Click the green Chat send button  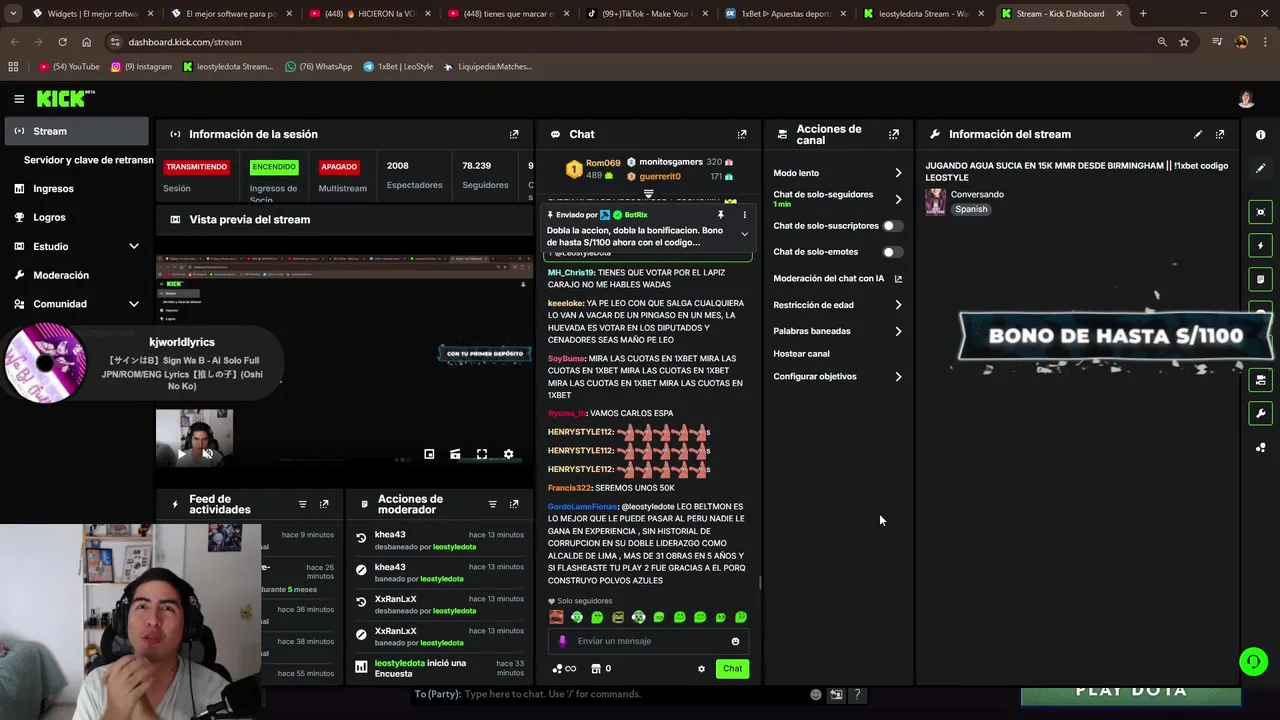click(x=732, y=669)
